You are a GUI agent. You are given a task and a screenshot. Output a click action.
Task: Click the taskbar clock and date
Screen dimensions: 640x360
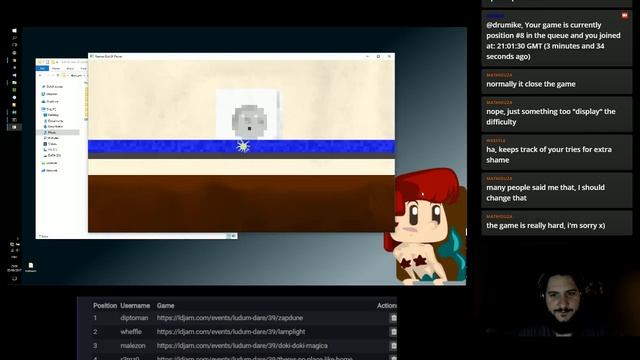click(x=14, y=268)
